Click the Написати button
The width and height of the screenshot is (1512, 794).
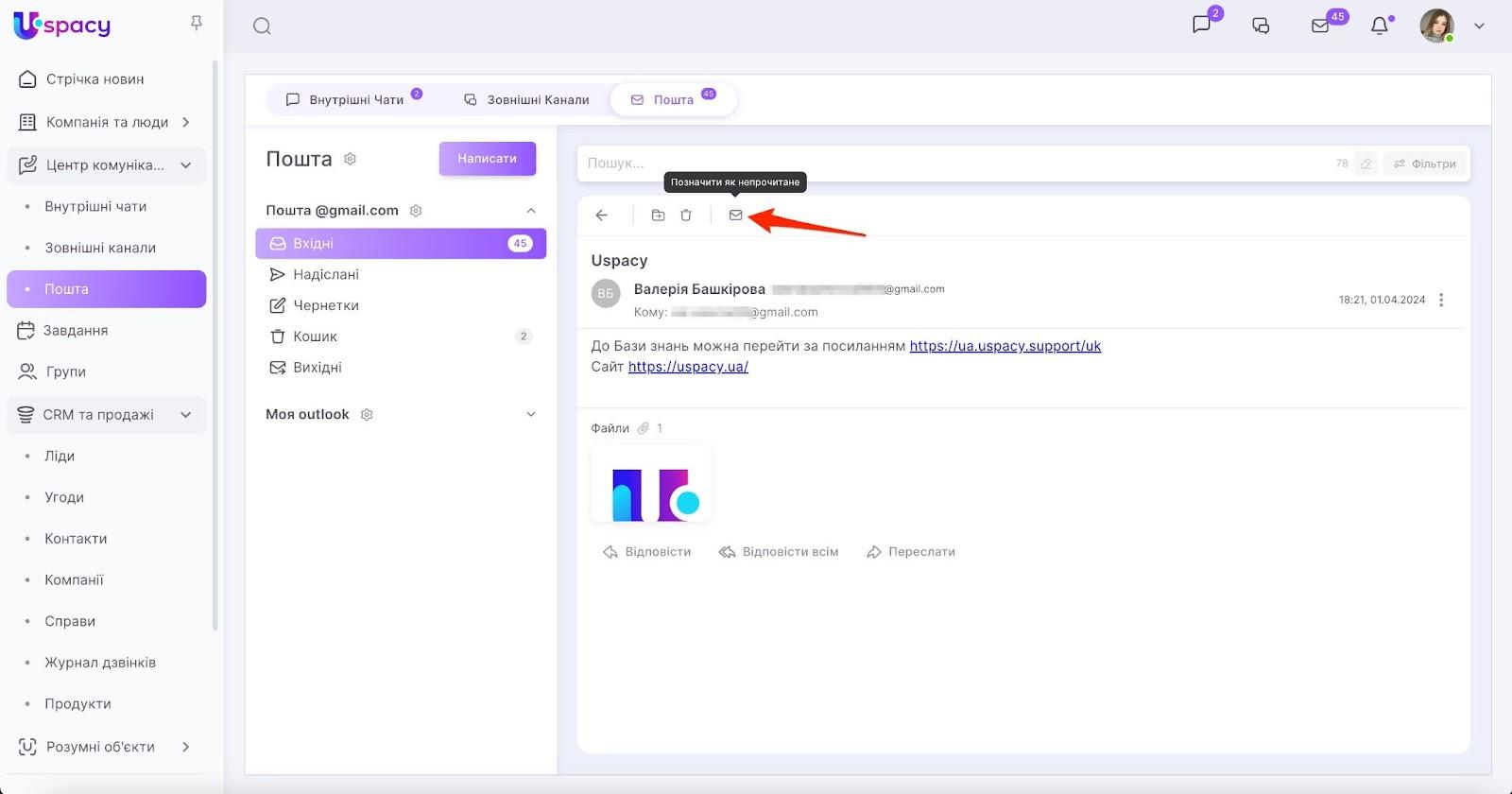[x=488, y=159]
